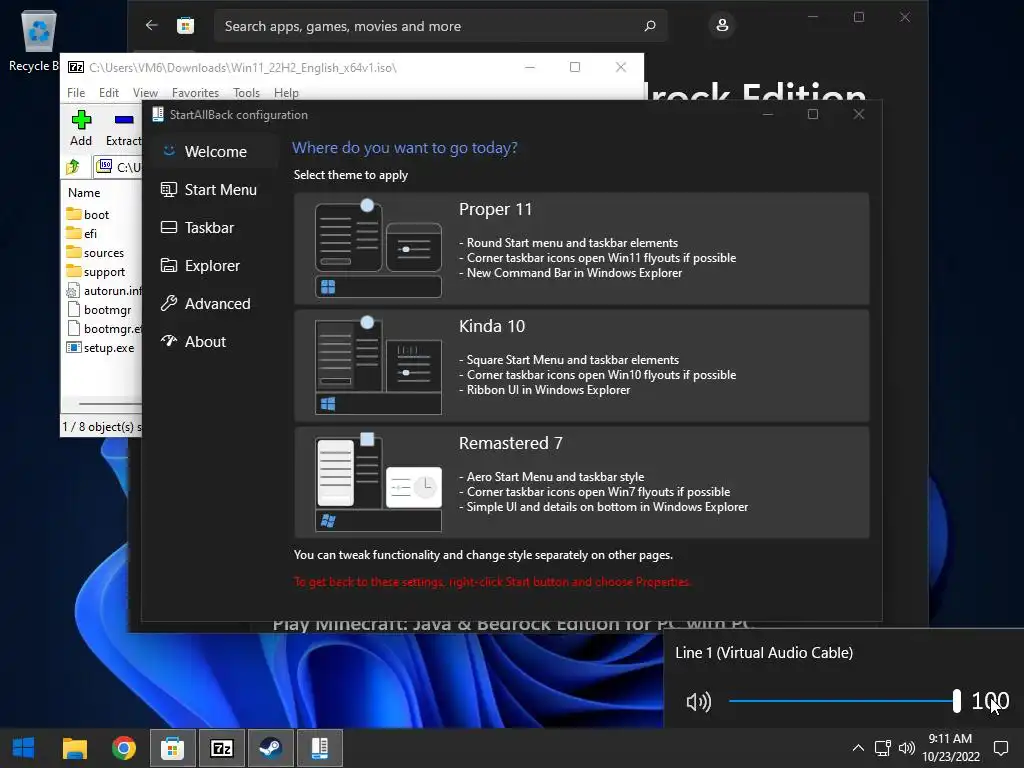1024x768 pixels.
Task: Launch Google Chrome from the taskbar
Action: [x=123, y=748]
